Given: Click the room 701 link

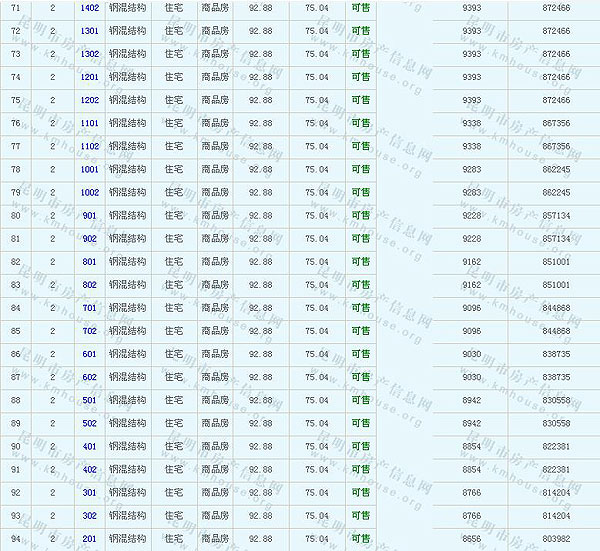Looking at the screenshot, I should [x=89, y=308].
